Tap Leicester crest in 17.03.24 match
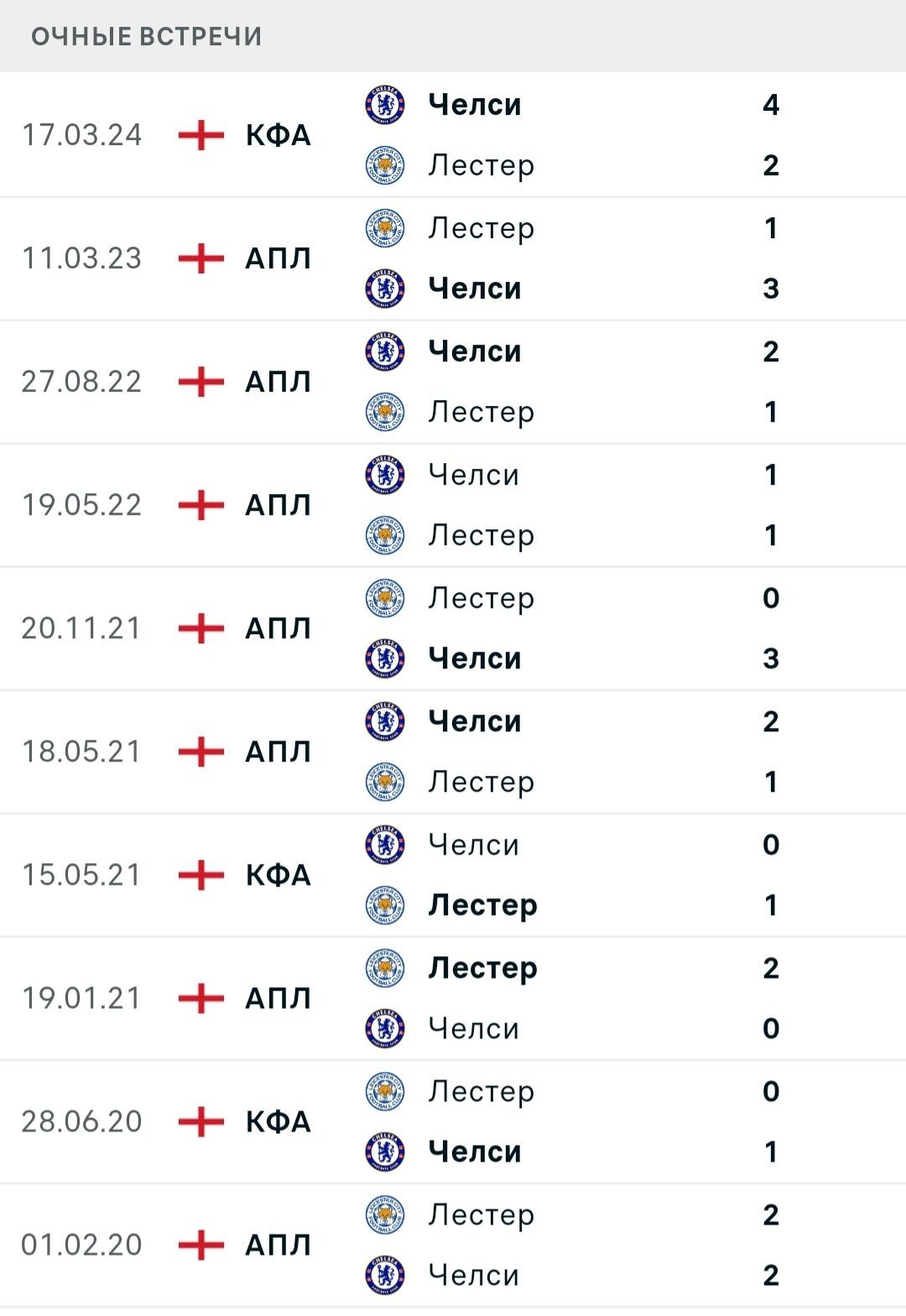This screenshot has width=906, height=1316. tap(385, 165)
